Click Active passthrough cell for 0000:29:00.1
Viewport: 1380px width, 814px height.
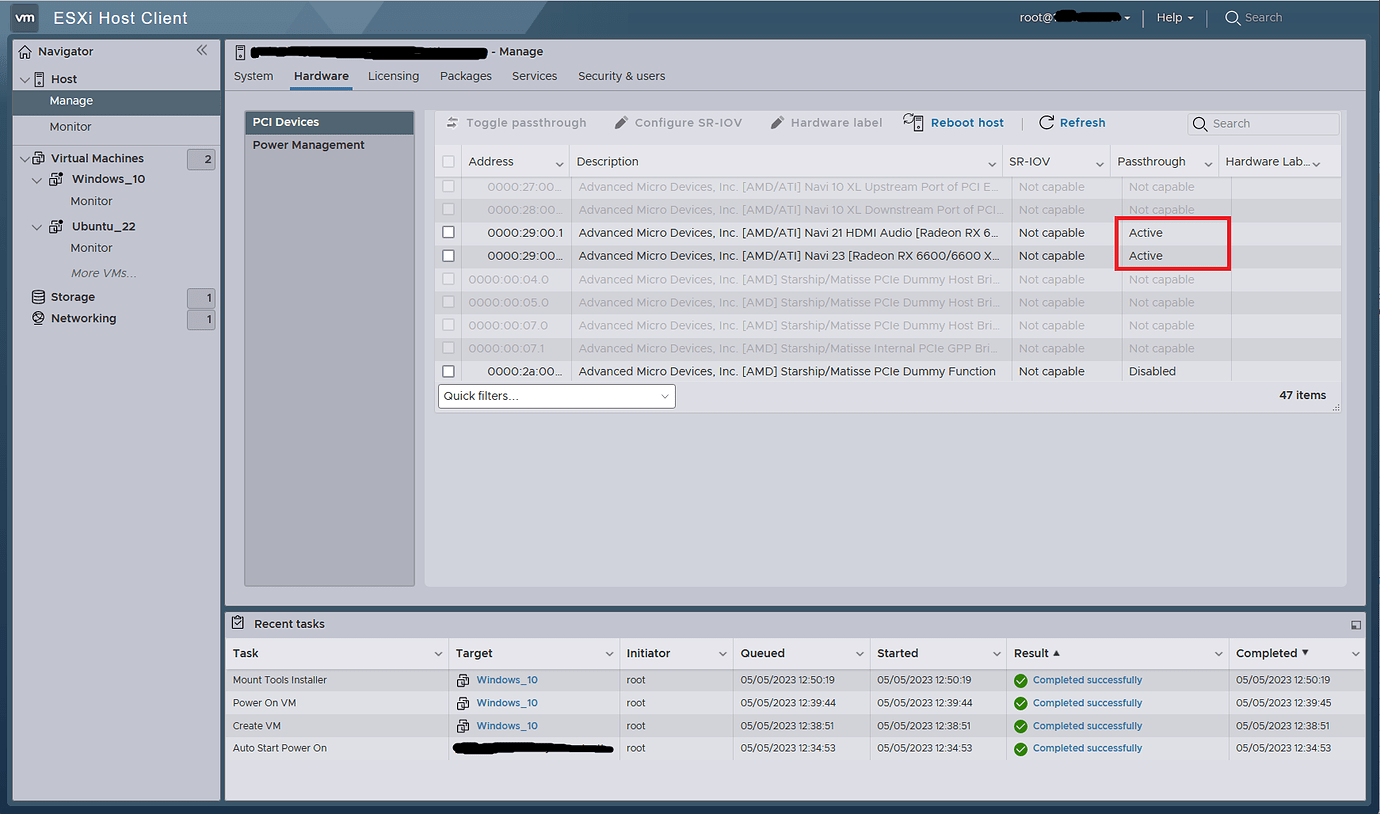pyautogui.click(x=1146, y=233)
